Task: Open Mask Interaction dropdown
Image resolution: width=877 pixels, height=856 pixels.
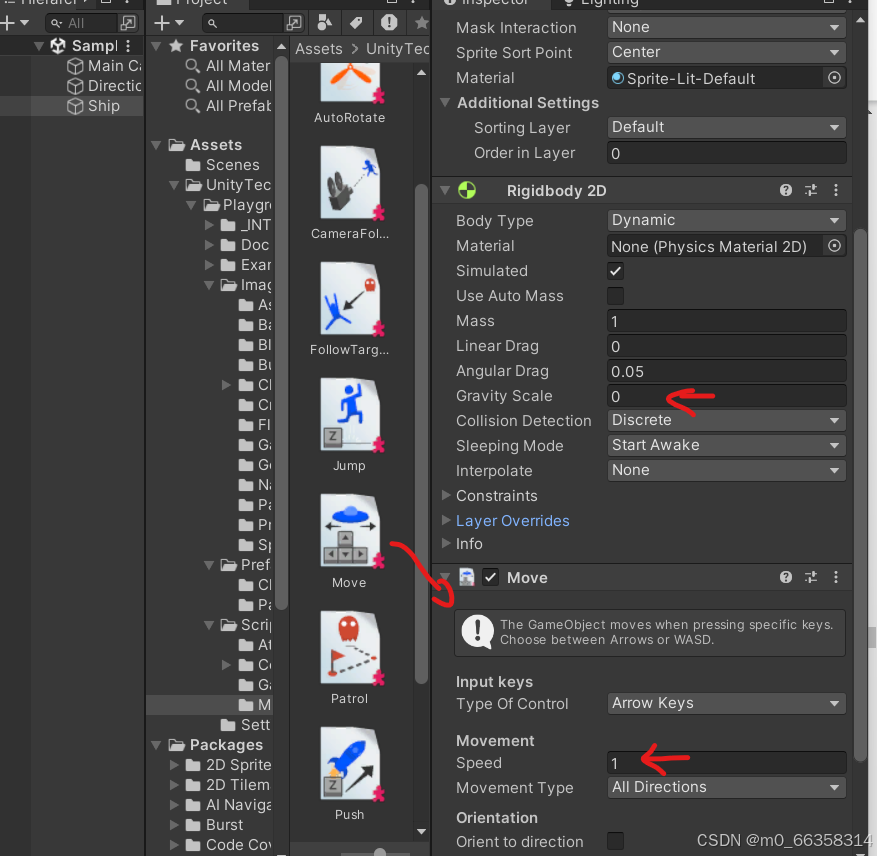Action: pyautogui.click(x=727, y=27)
